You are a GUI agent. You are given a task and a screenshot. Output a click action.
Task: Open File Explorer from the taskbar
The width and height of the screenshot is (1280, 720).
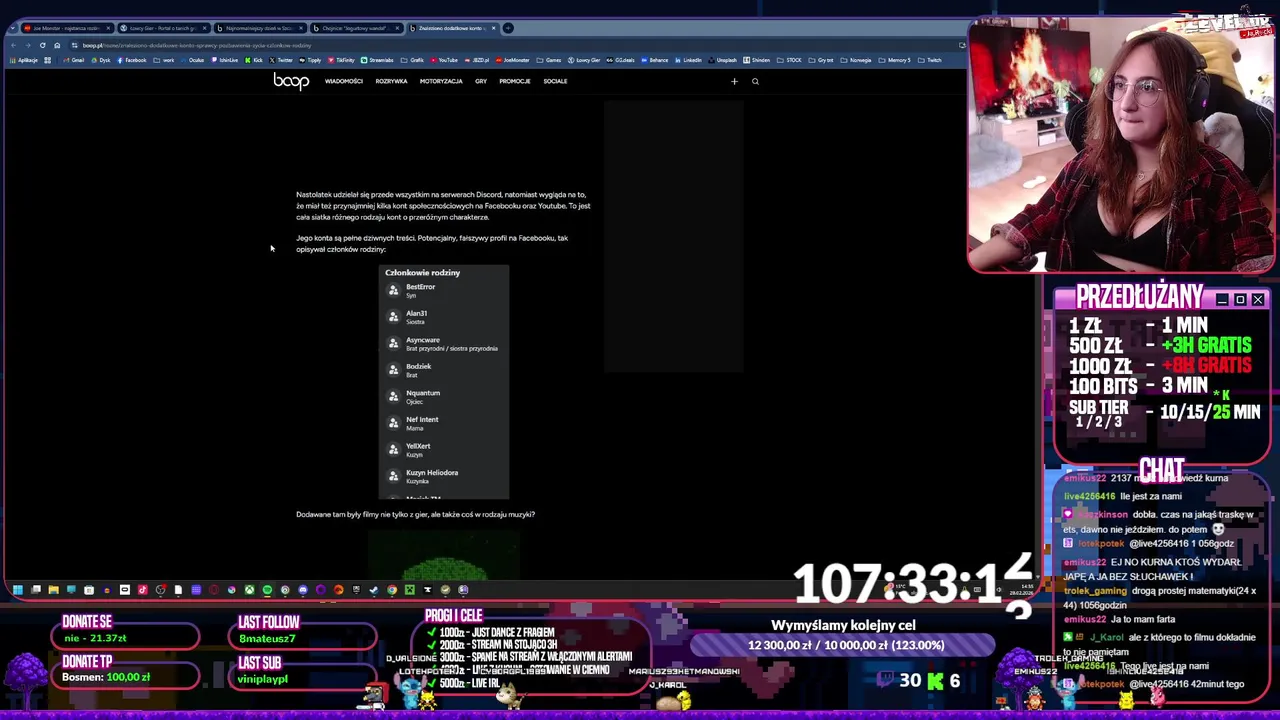point(53,590)
